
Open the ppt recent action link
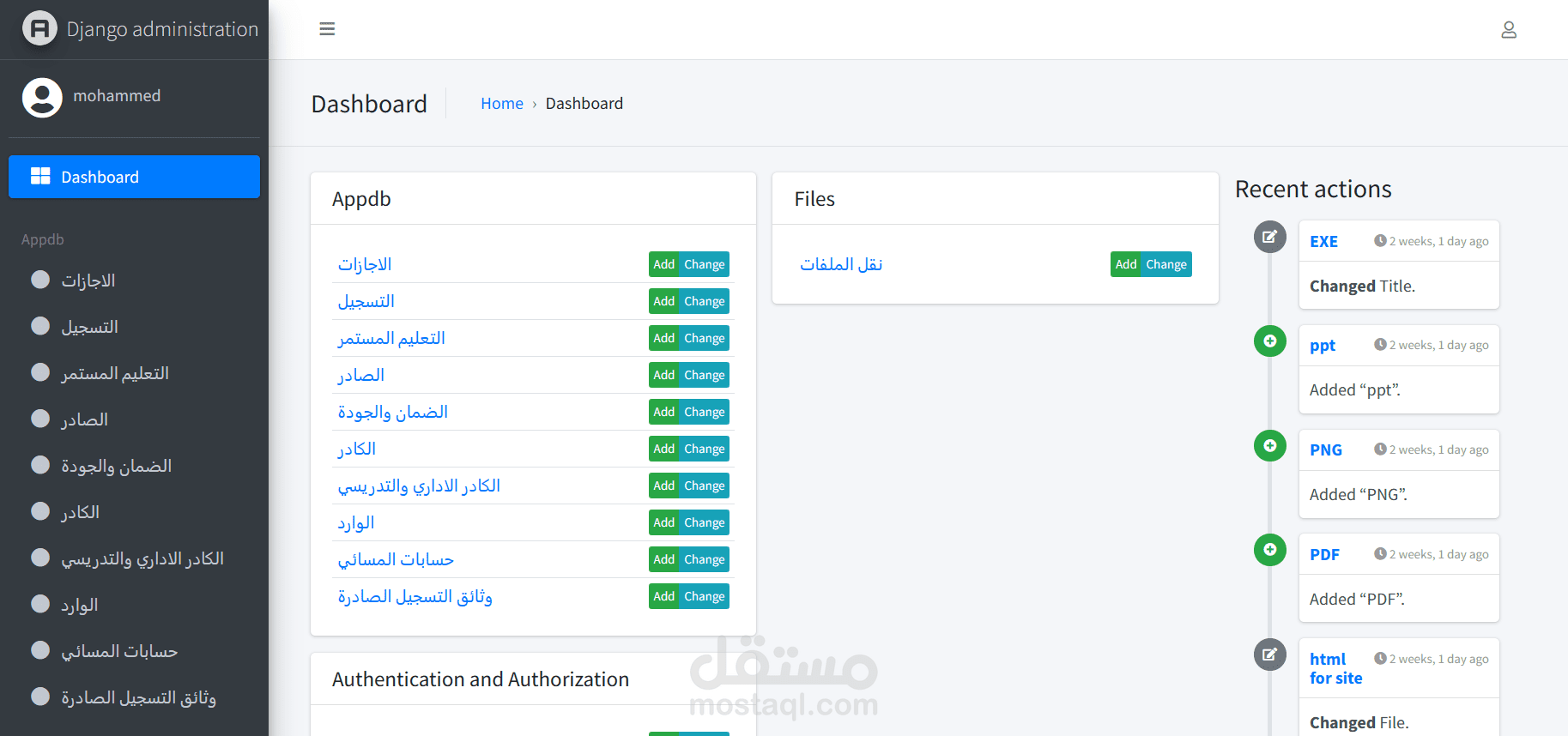(1323, 346)
